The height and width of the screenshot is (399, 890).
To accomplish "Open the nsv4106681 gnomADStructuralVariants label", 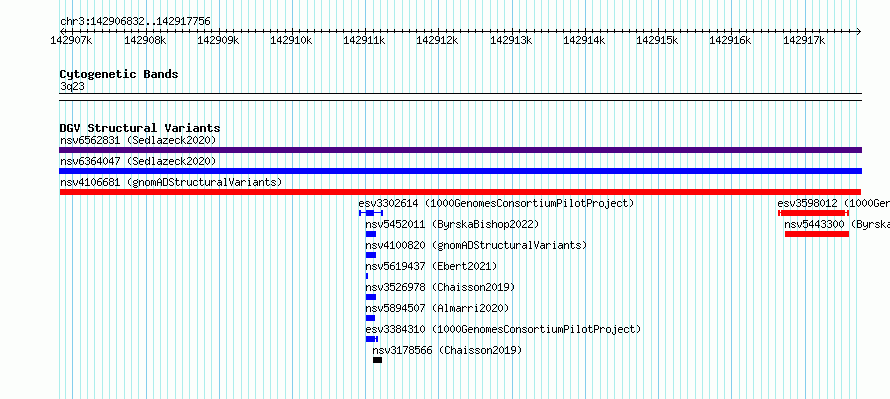I will 171,182.
